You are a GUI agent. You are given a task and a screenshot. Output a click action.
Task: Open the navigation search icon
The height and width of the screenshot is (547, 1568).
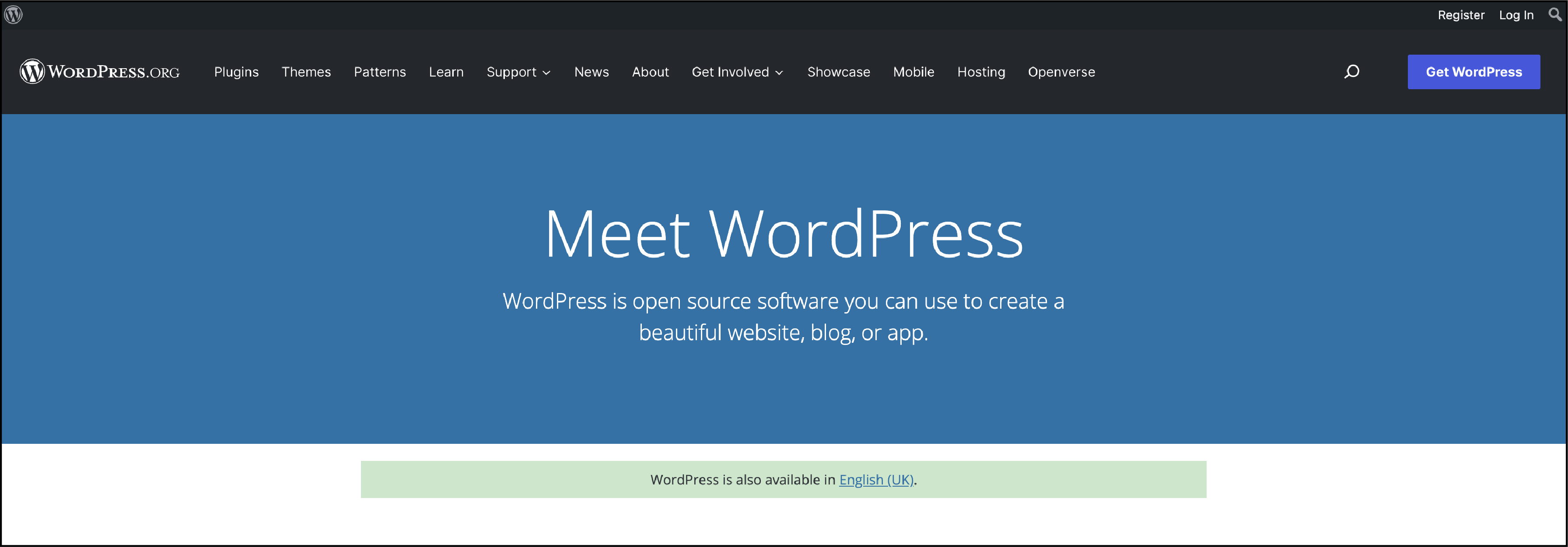(x=1351, y=72)
